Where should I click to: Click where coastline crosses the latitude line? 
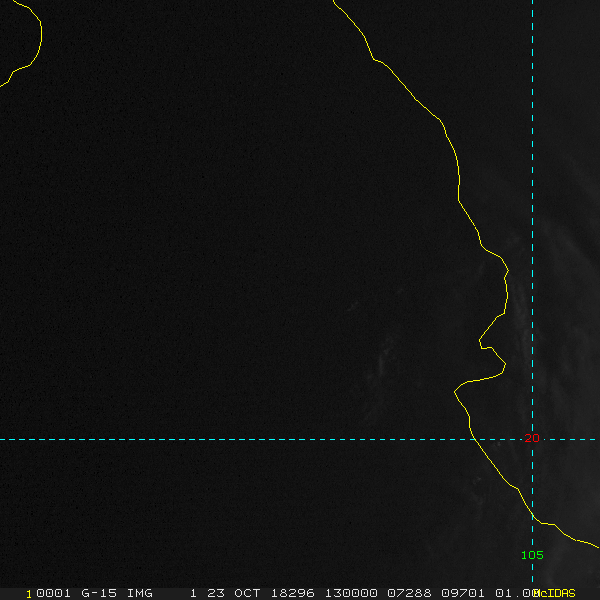(473, 439)
